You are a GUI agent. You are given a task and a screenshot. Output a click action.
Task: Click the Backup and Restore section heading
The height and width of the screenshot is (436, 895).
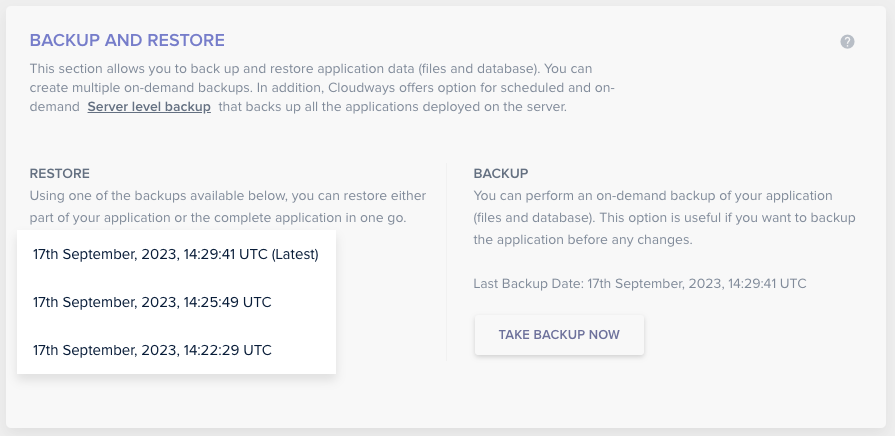(127, 40)
